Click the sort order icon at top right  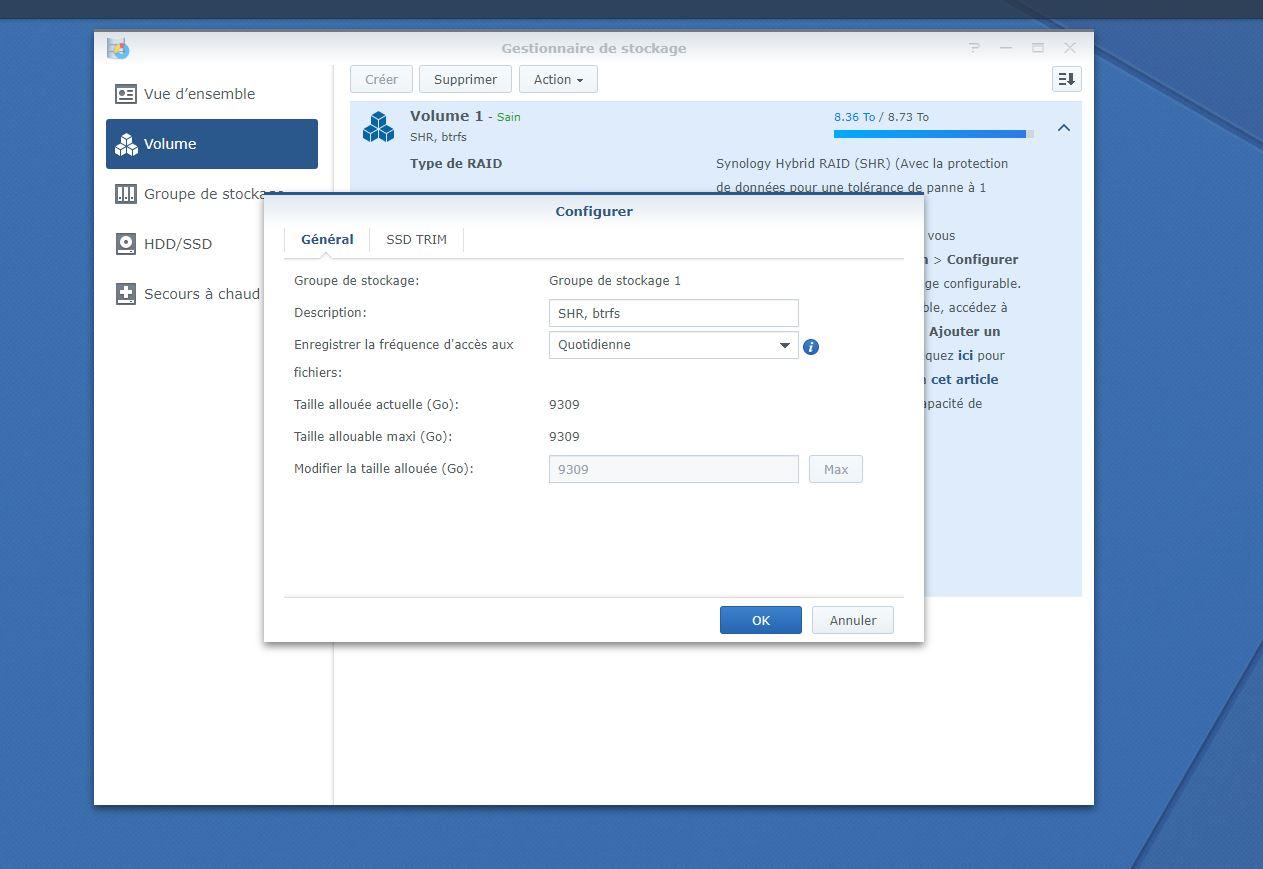(1066, 79)
